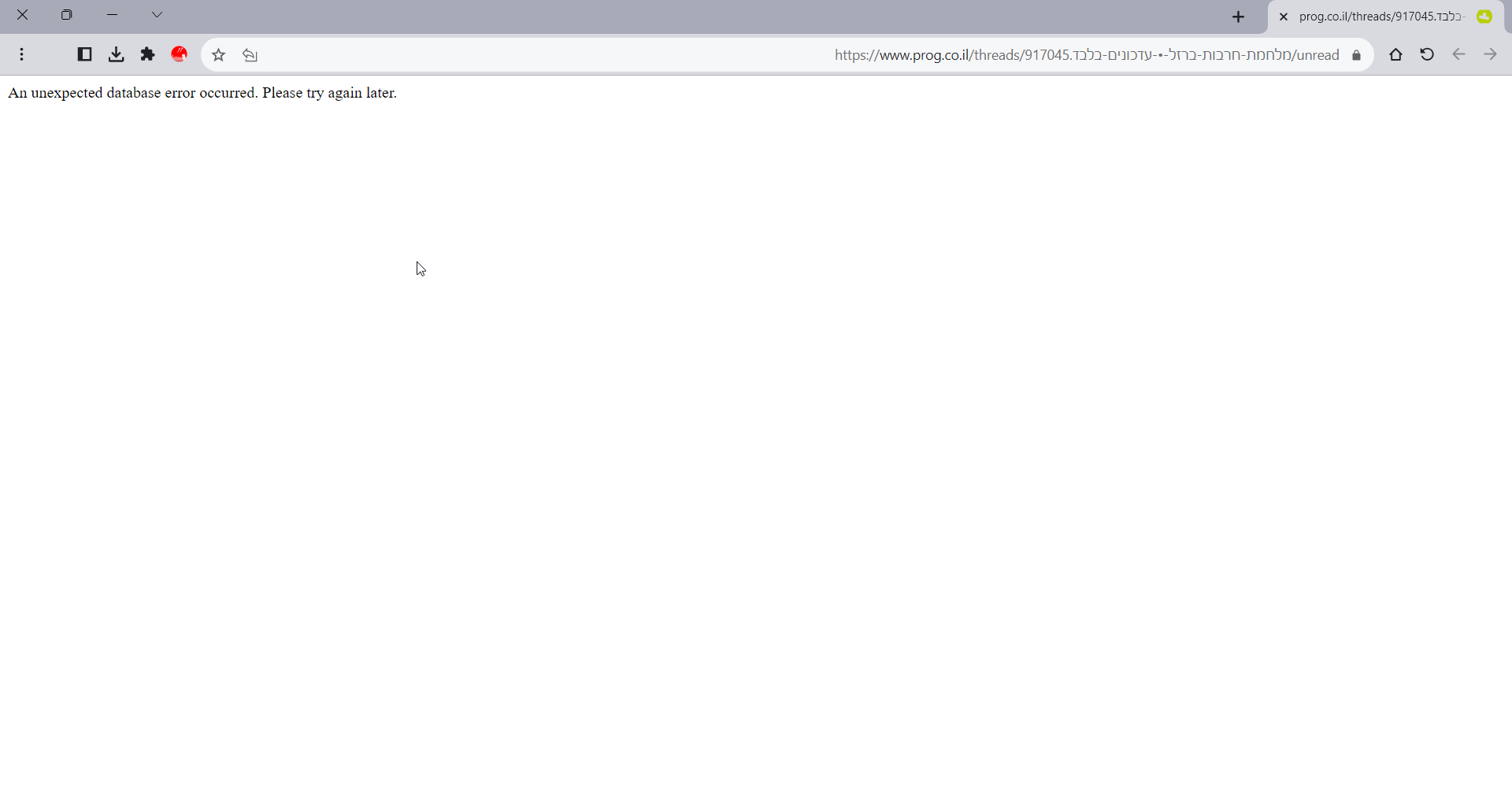The height and width of the screenshot is (803, 1512).
Task: Open the extensions puzzle icon
Action: (147, 54)
